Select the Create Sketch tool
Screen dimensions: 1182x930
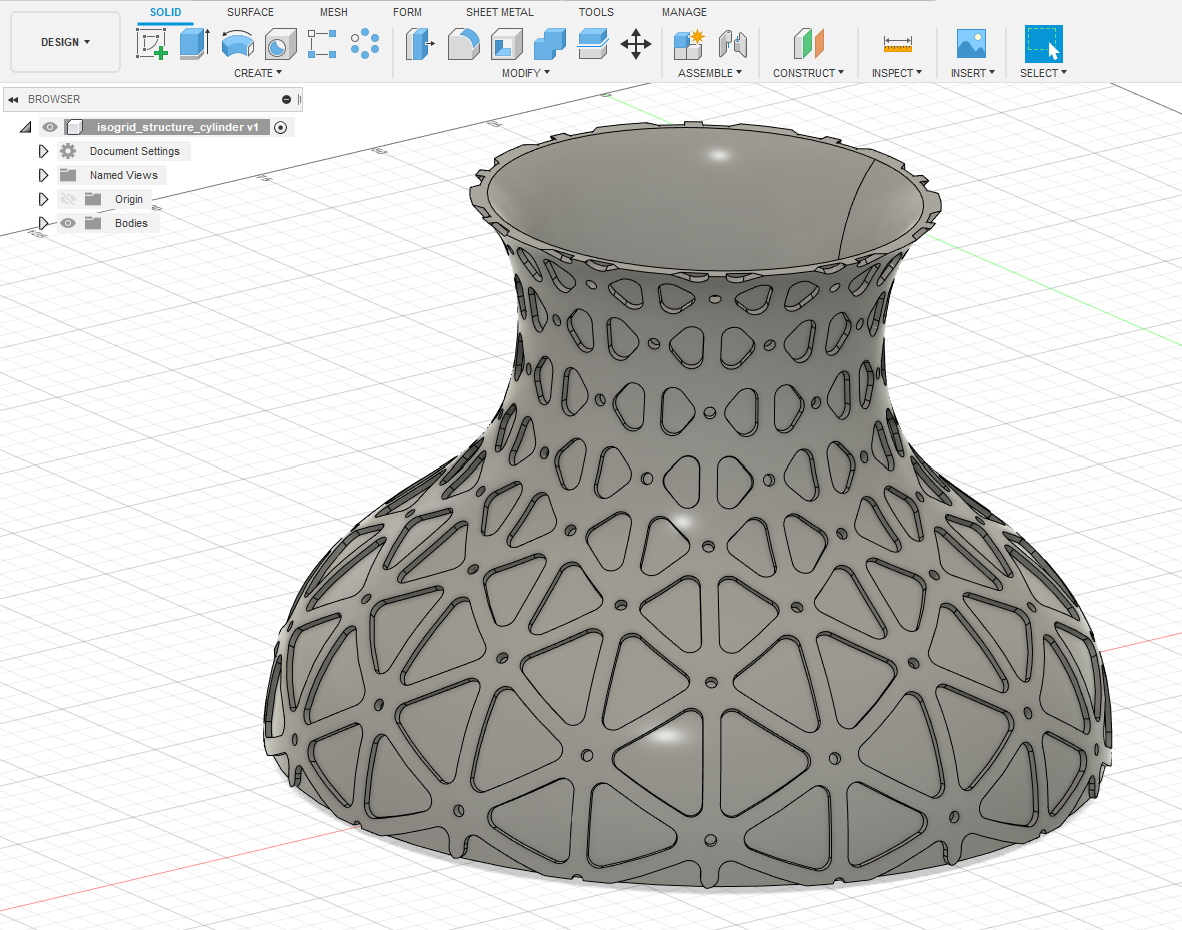point(152,44)
